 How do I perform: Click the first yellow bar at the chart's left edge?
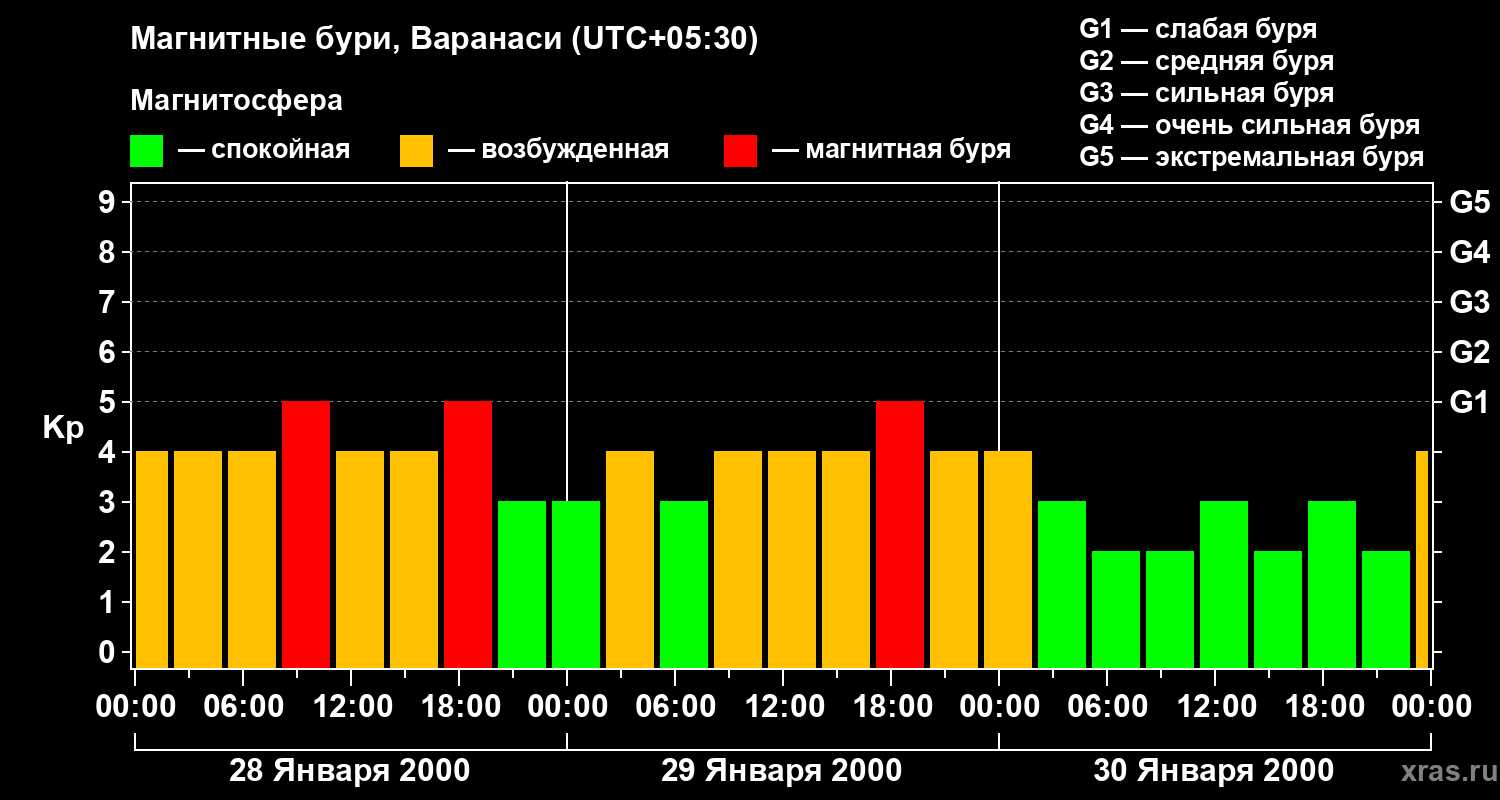152,560
